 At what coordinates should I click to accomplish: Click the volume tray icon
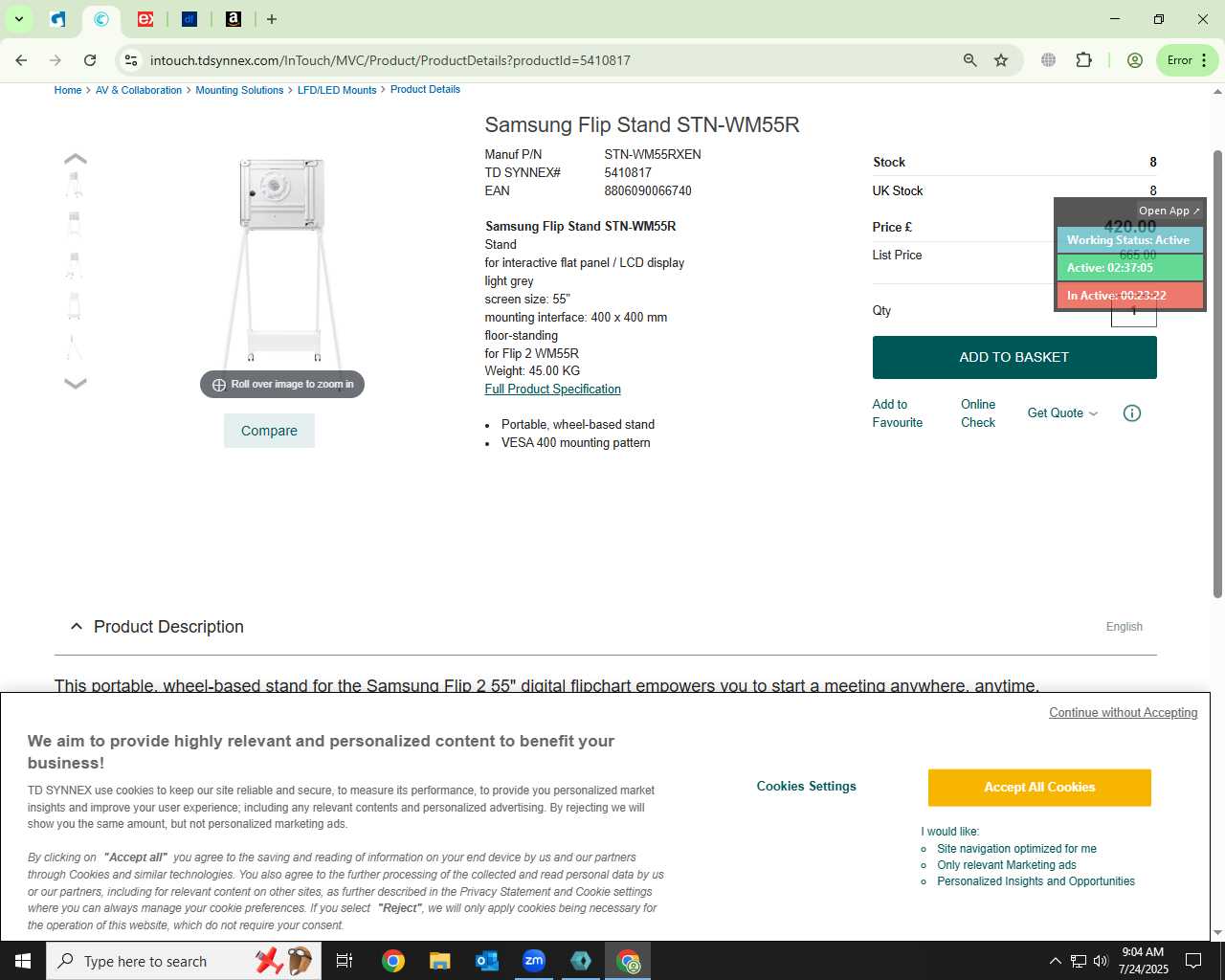pos(1101,961)
